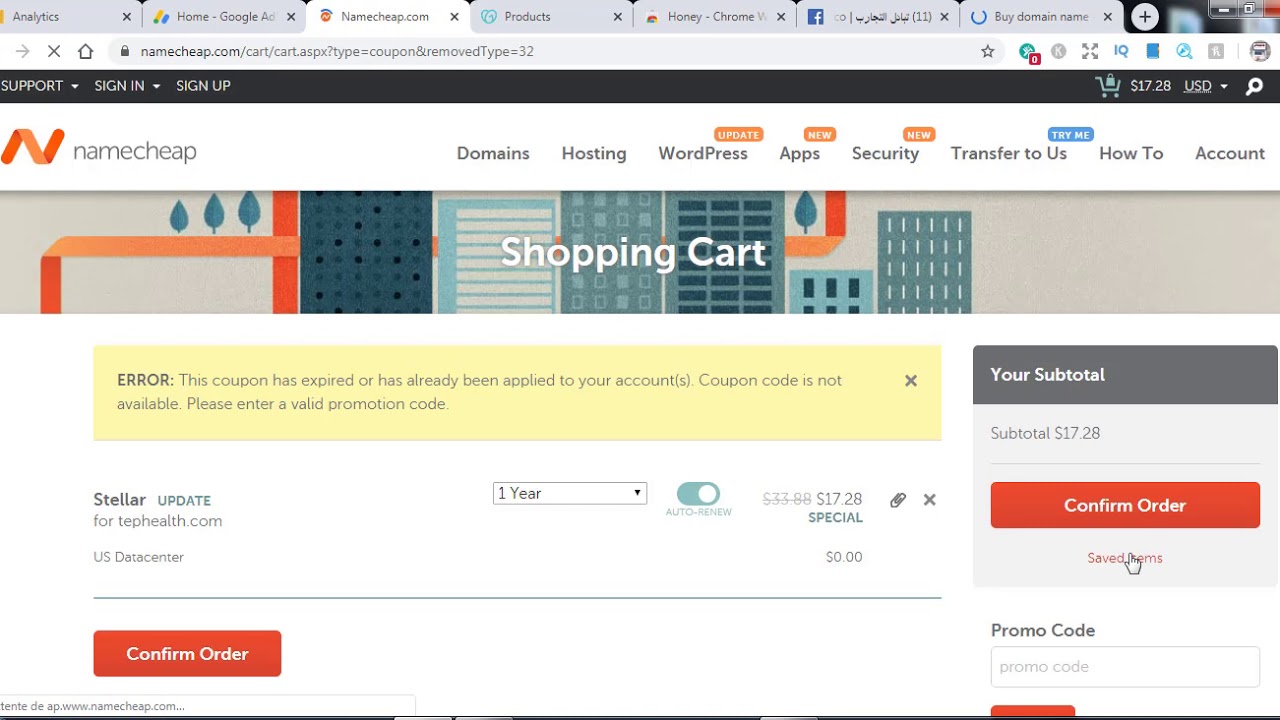Remove the Stellar item with X icon

[930, 500]
